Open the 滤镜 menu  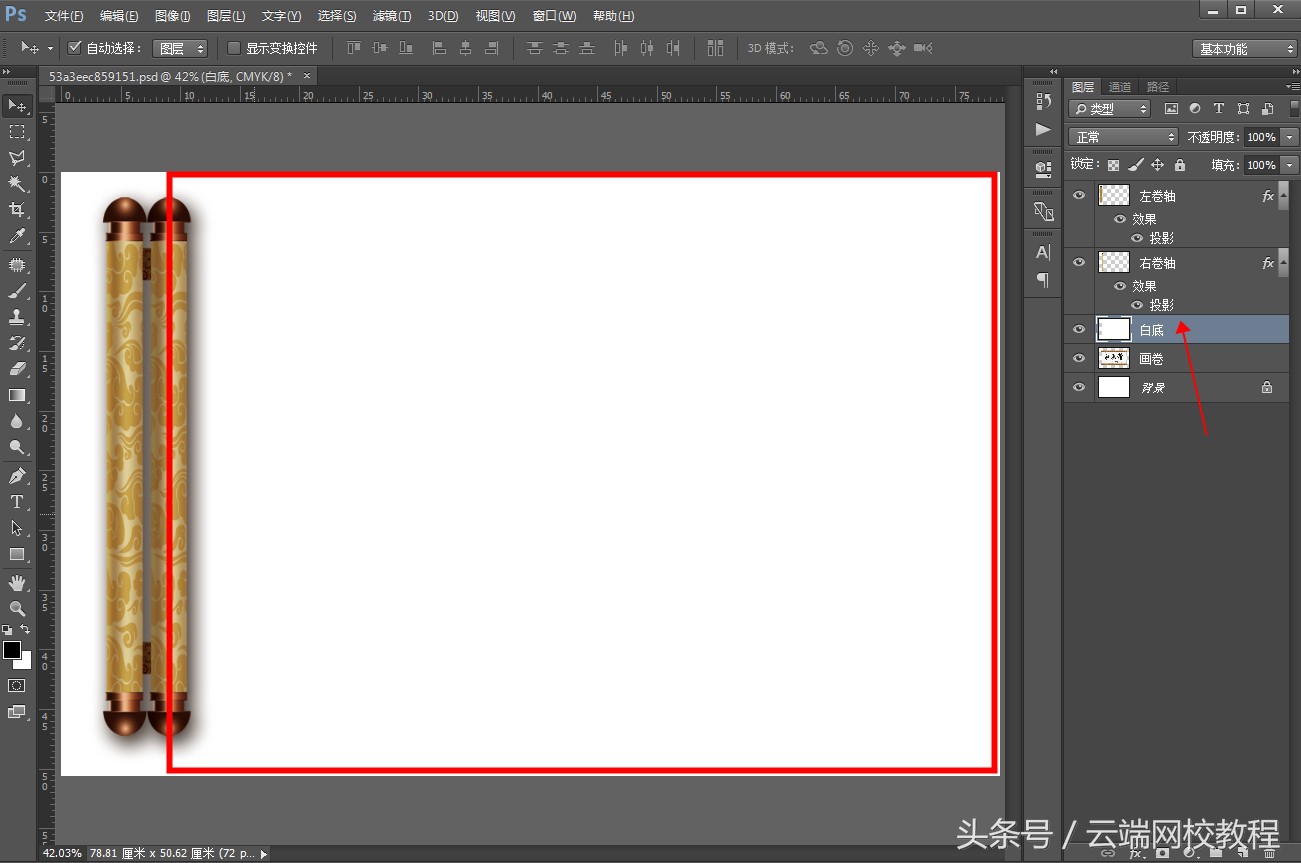(391, 15)
